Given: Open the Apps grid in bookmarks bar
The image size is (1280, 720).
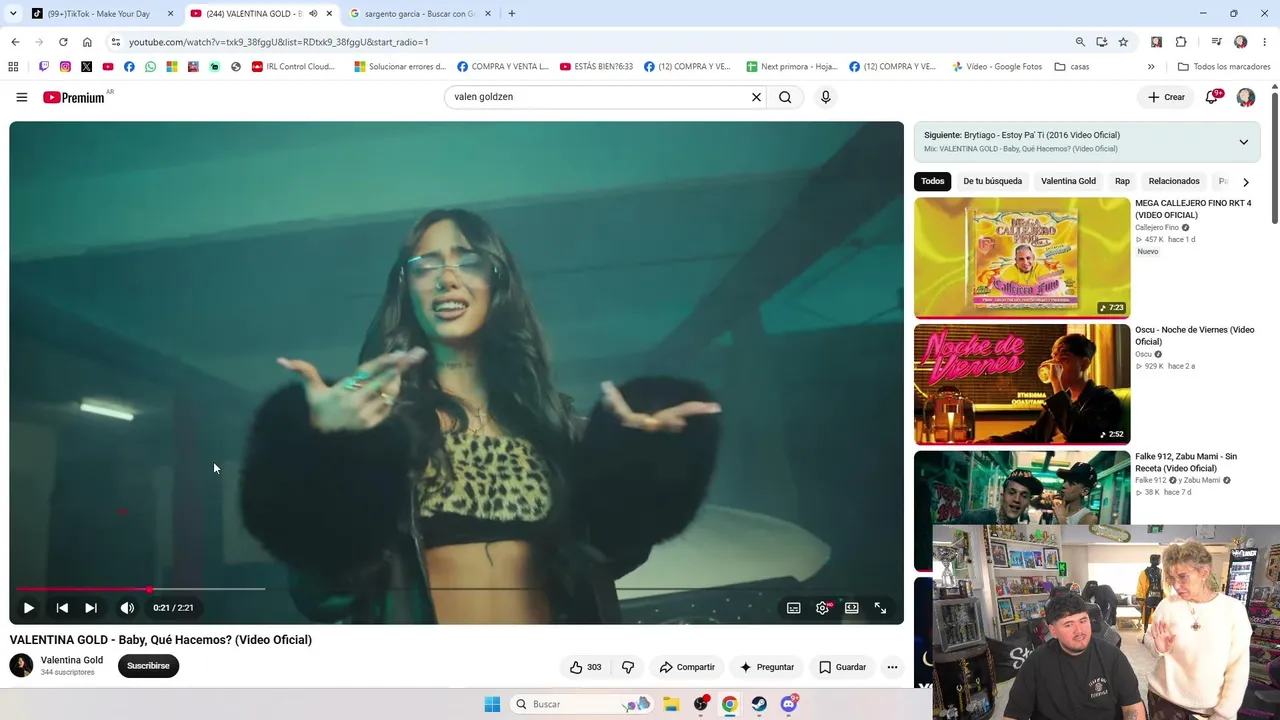Looking at the screenshot, I should pyautogui.click(x=13, y=67).
